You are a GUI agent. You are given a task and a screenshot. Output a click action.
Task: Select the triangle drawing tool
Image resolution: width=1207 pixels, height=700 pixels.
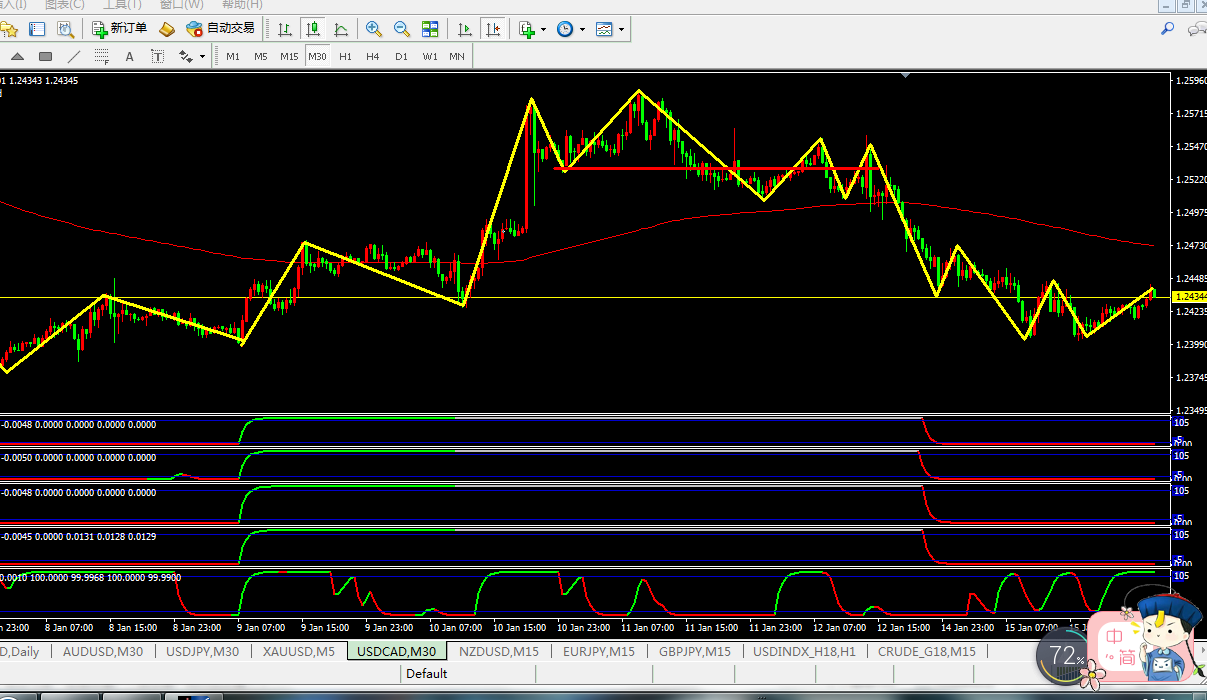point(17,56)
